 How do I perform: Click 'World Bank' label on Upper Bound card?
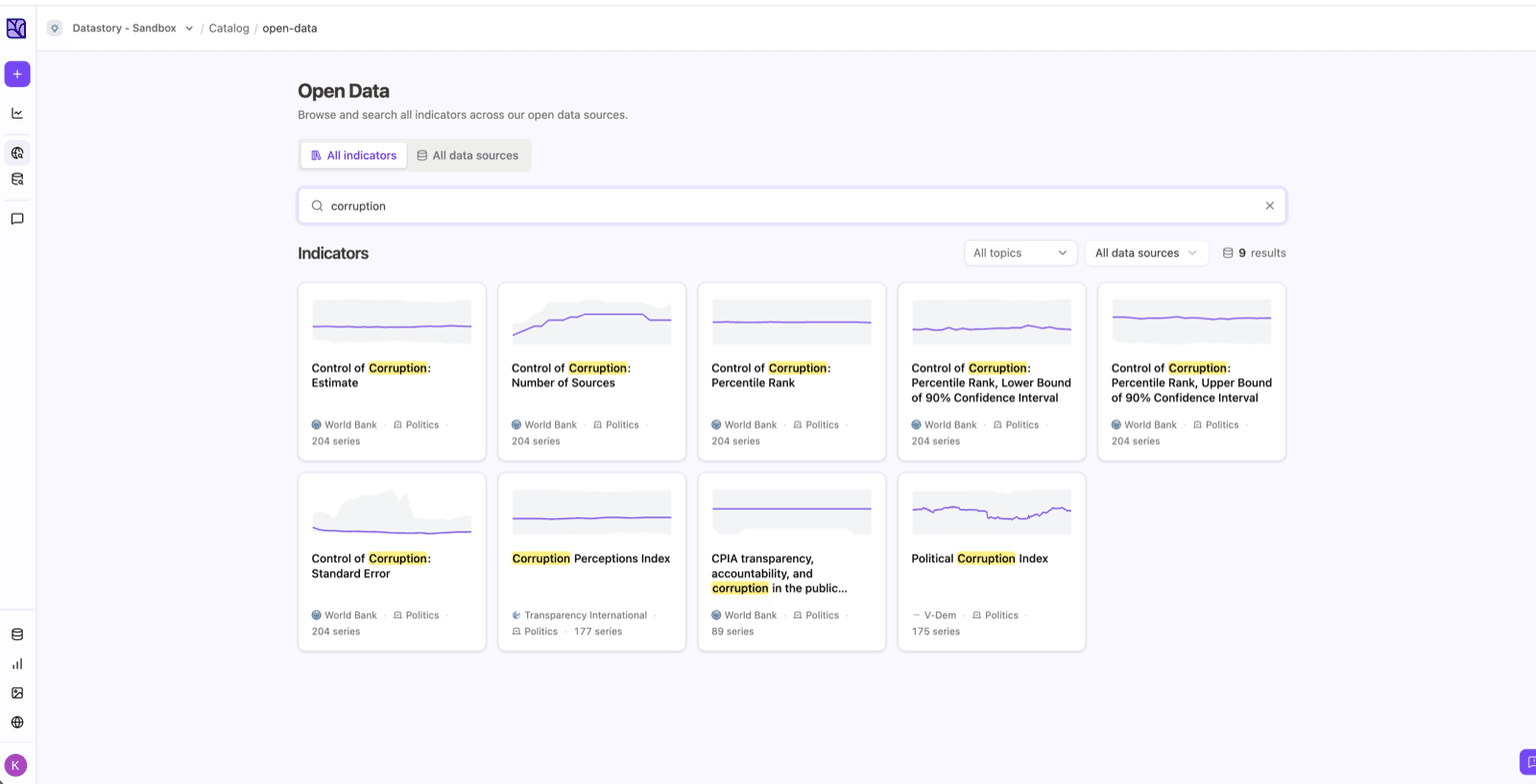click(1151, 425)
